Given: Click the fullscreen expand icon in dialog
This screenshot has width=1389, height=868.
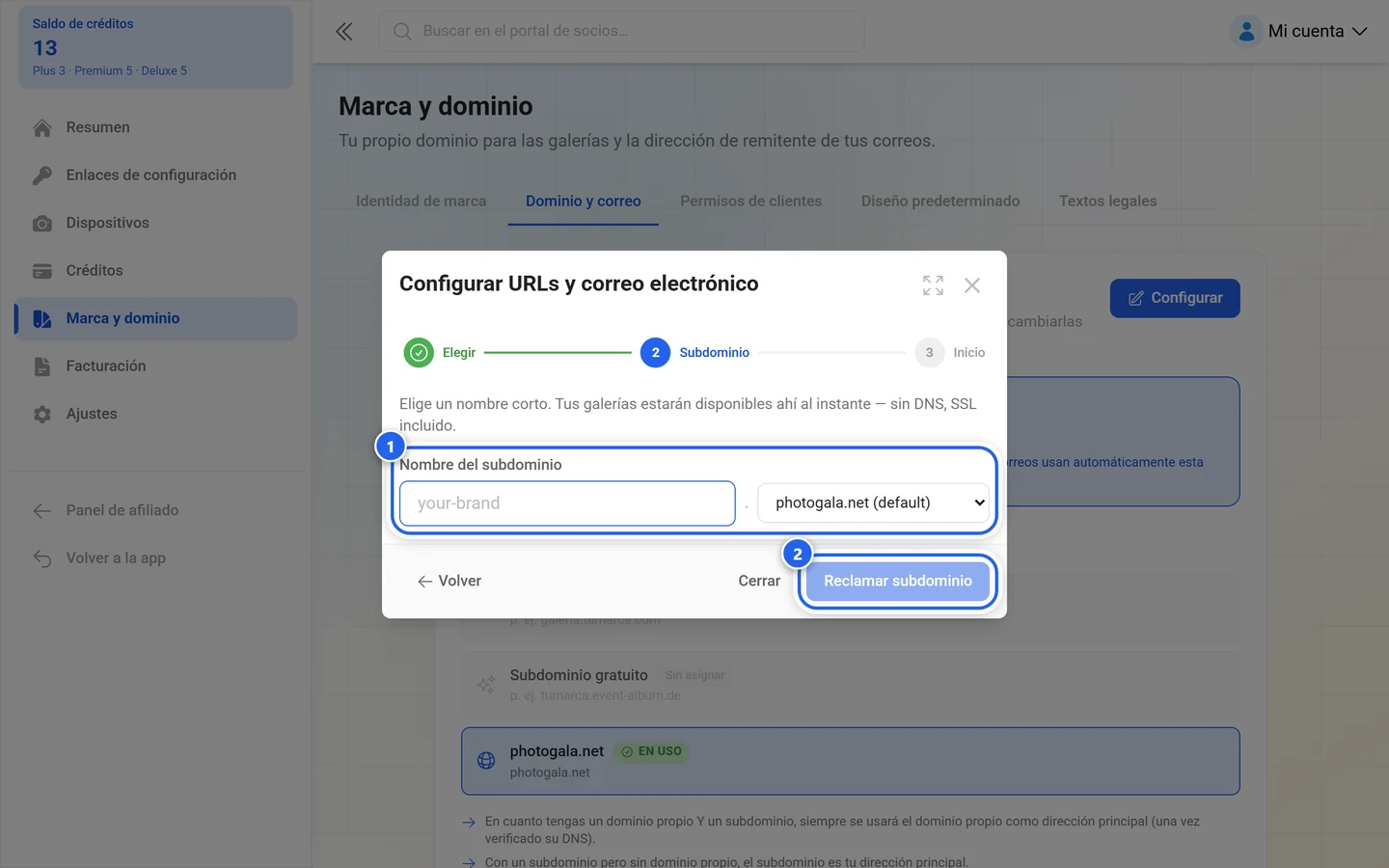Looking at the screenshot, I should pyautogui.click(x=933, y=285).
